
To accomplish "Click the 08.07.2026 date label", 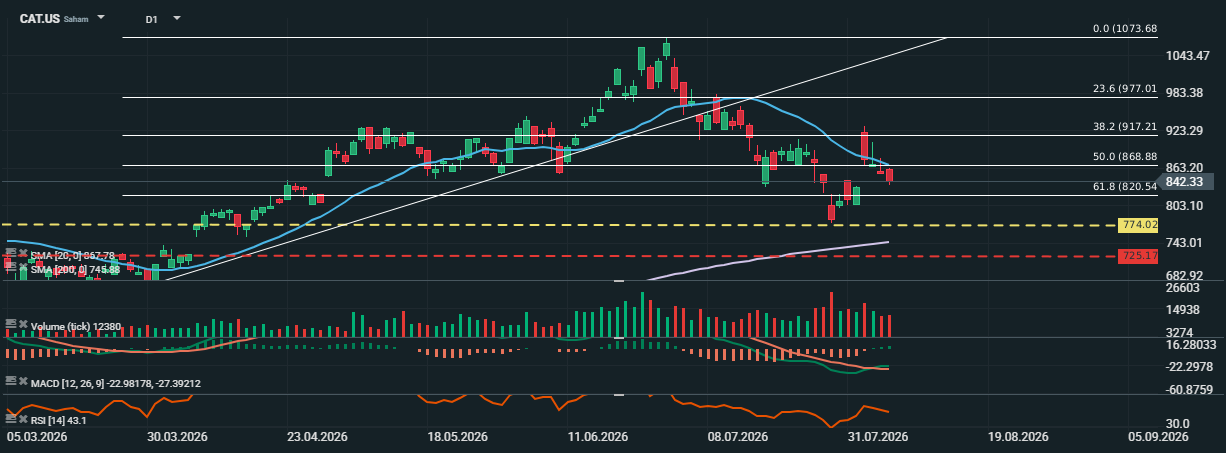I will point(737,437).
